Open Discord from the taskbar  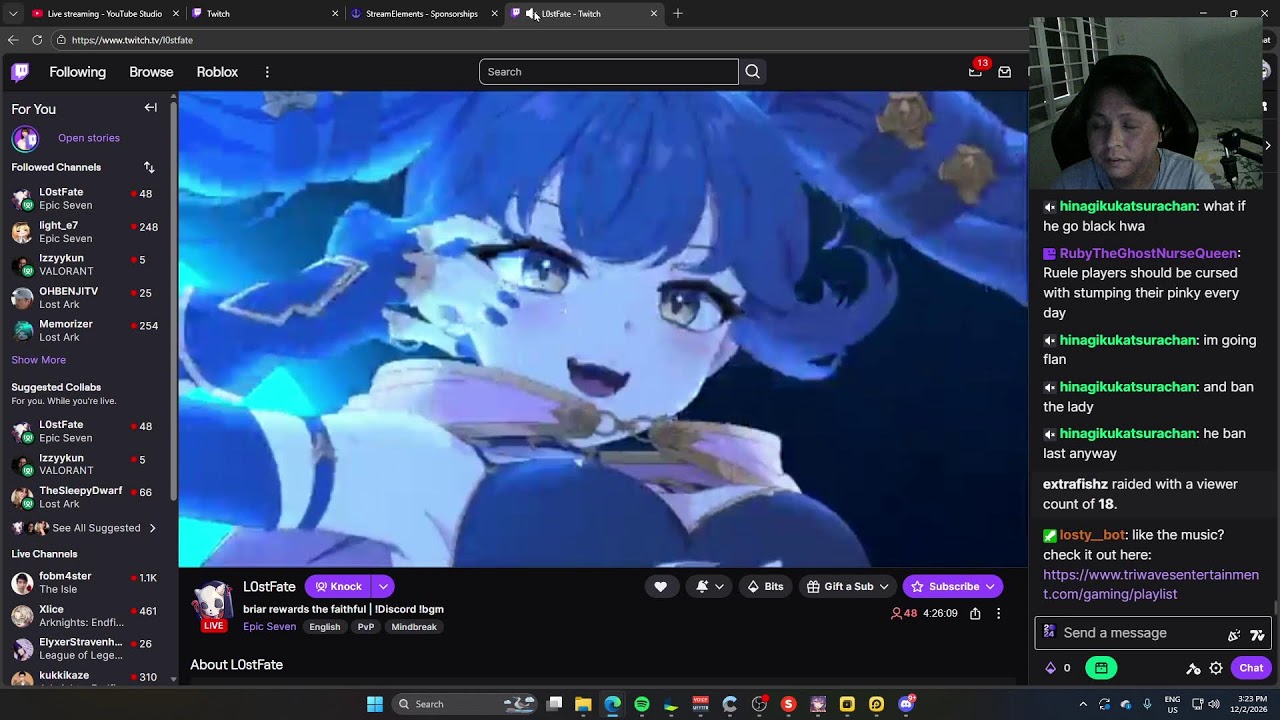click(x=906, y=704)
